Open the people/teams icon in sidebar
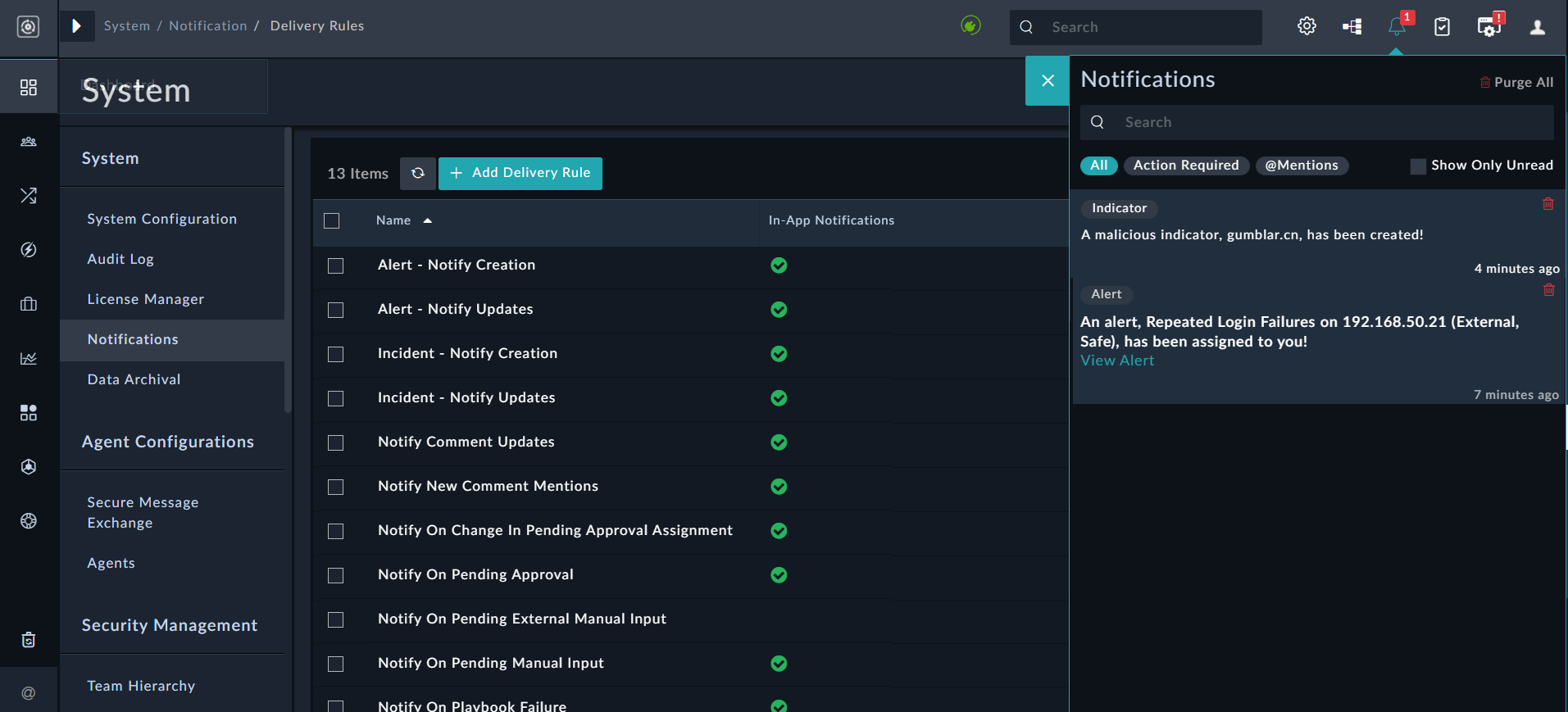 (29, 142)
